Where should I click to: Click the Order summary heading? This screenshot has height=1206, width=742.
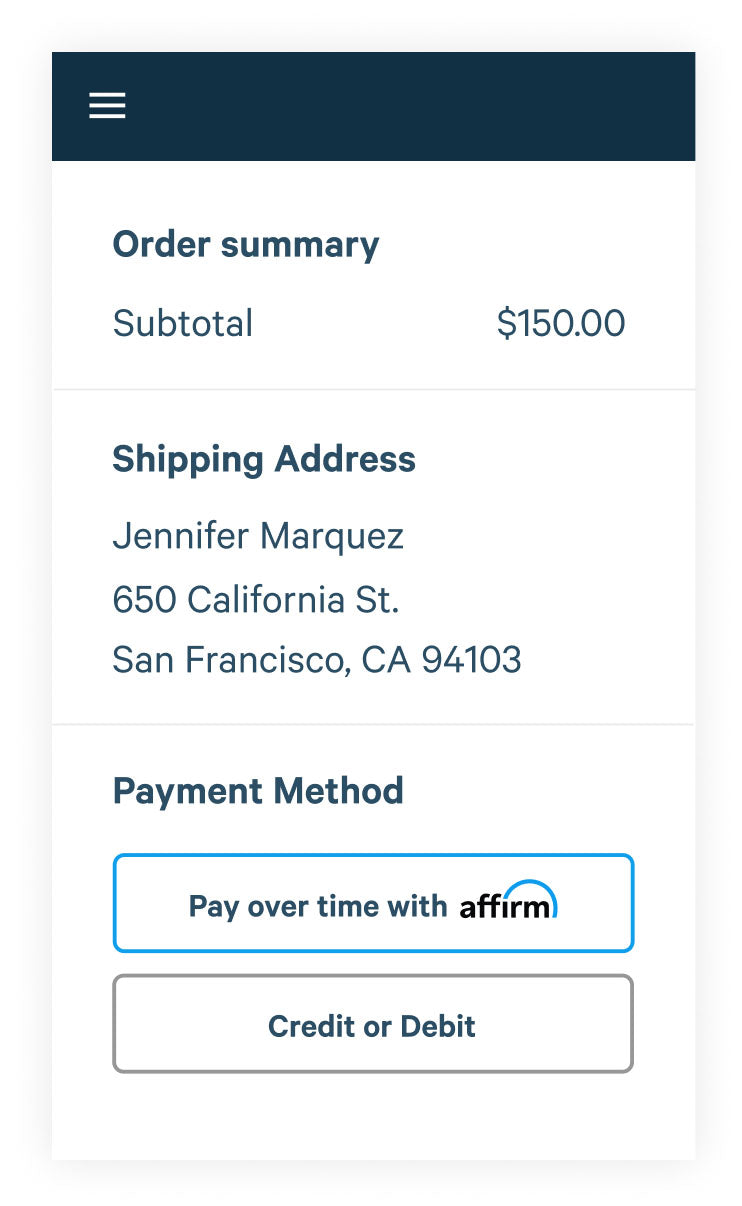tap(245, 245)
